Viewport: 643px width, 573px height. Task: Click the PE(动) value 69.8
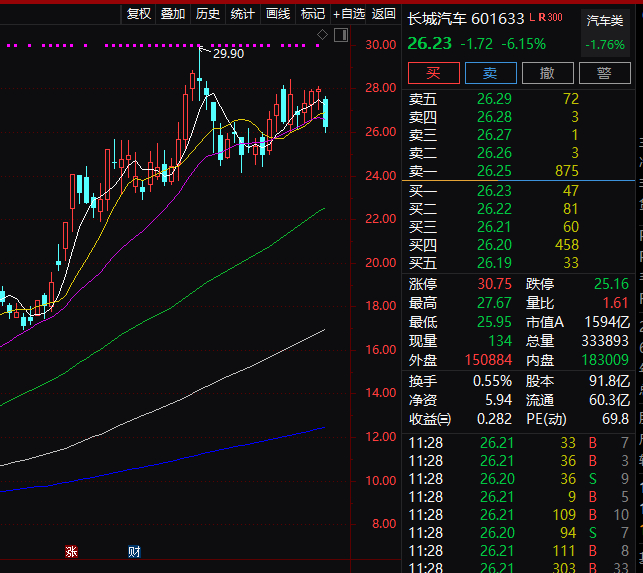[x=616, y=419]
